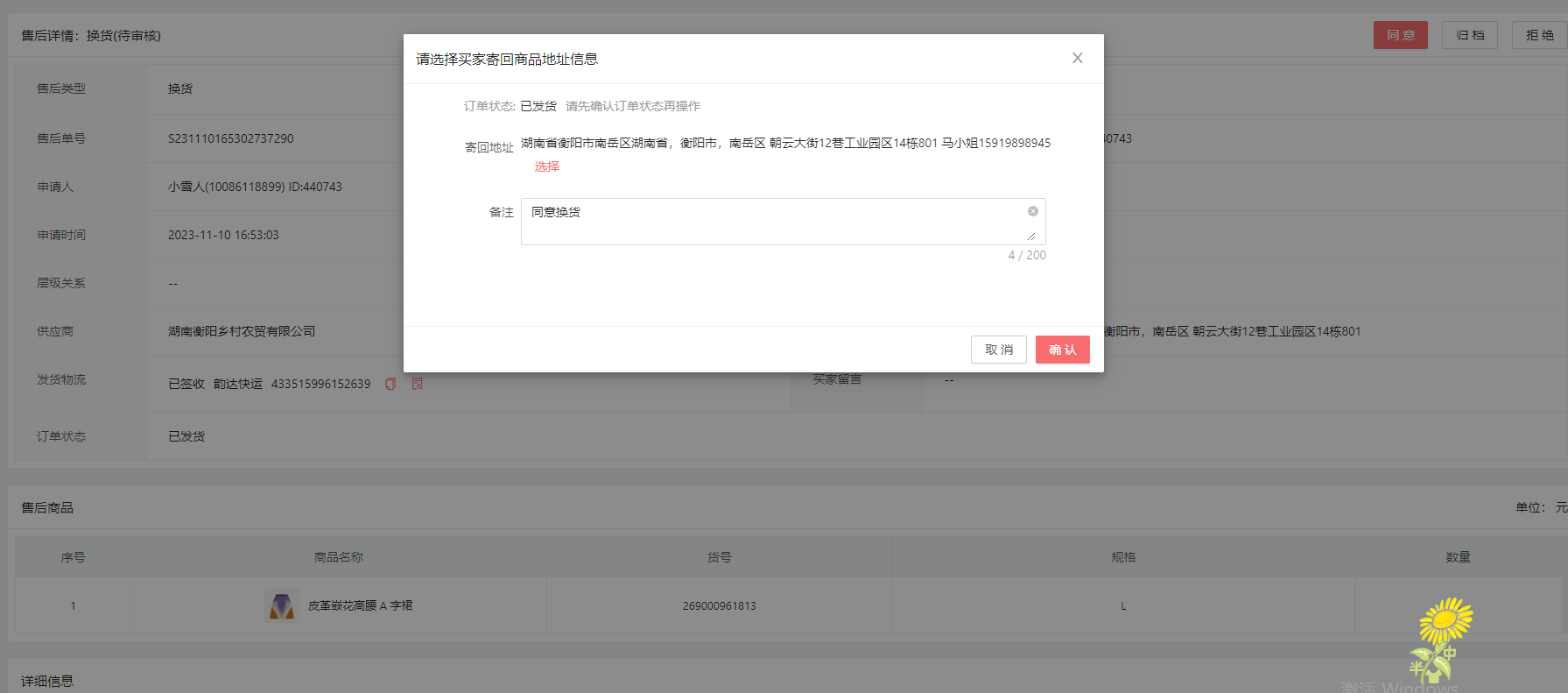
Task: Click the product name 皮革嵌花高腰 A 字裙
Action: click(x=360, y=605)
